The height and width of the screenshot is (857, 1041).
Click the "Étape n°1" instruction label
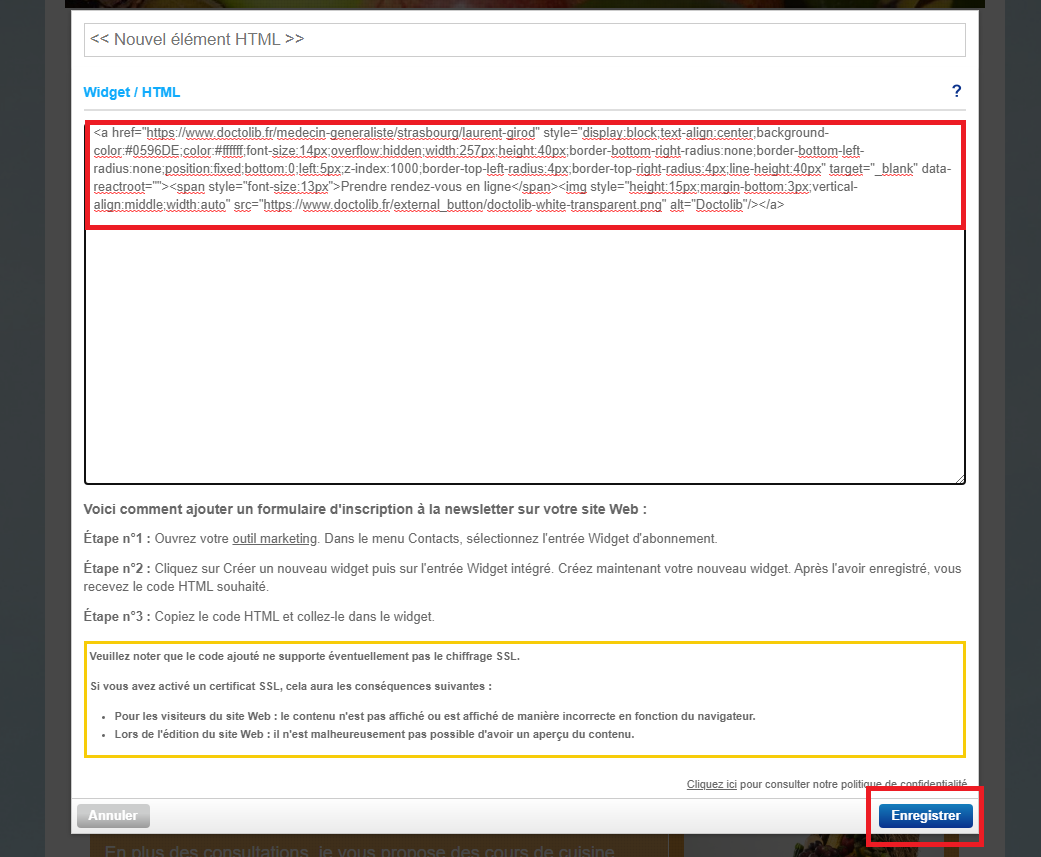[x=117, y=538]
